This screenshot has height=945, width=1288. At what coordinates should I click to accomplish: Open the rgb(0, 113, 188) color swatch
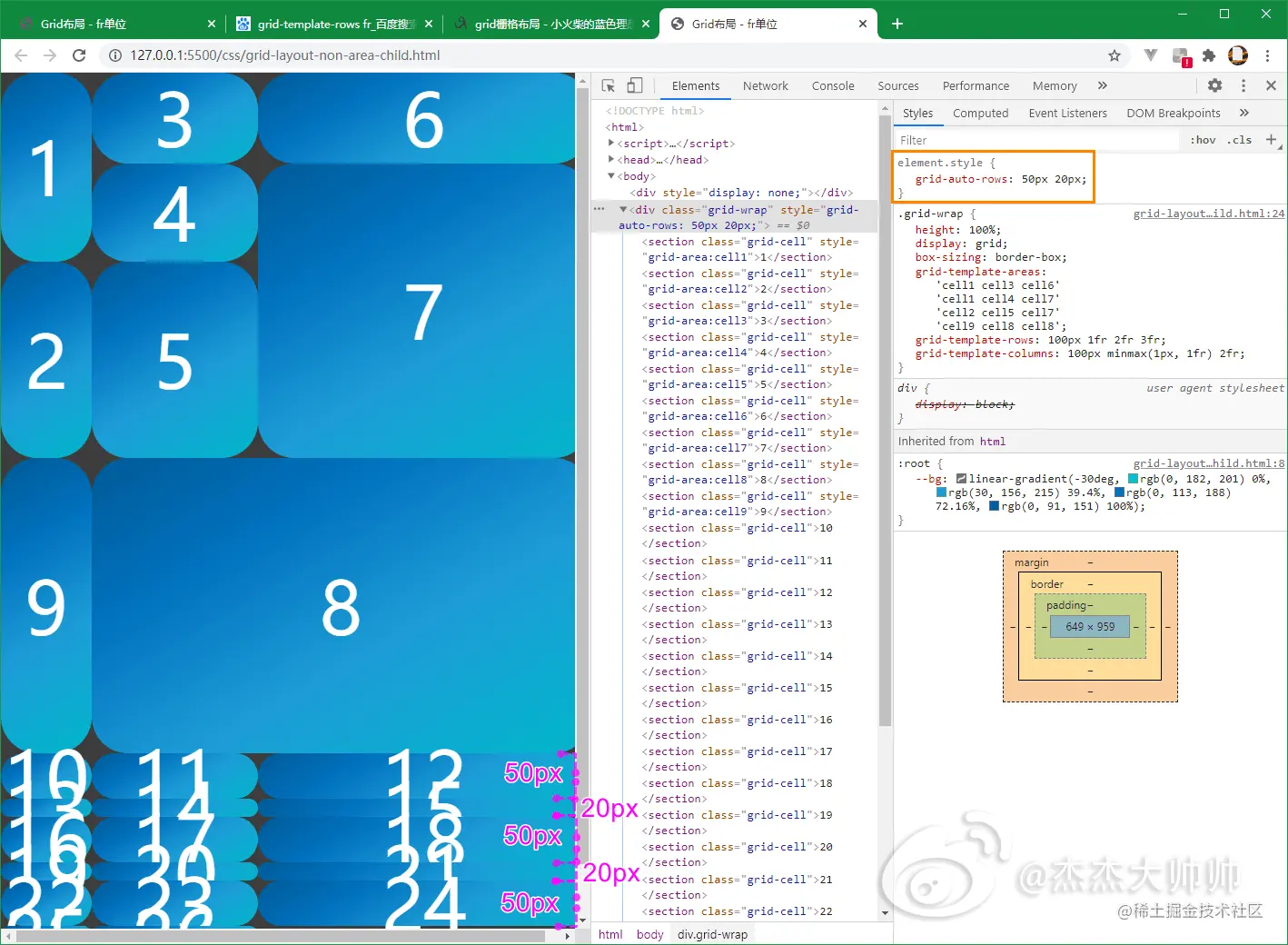click(1119, 492)
